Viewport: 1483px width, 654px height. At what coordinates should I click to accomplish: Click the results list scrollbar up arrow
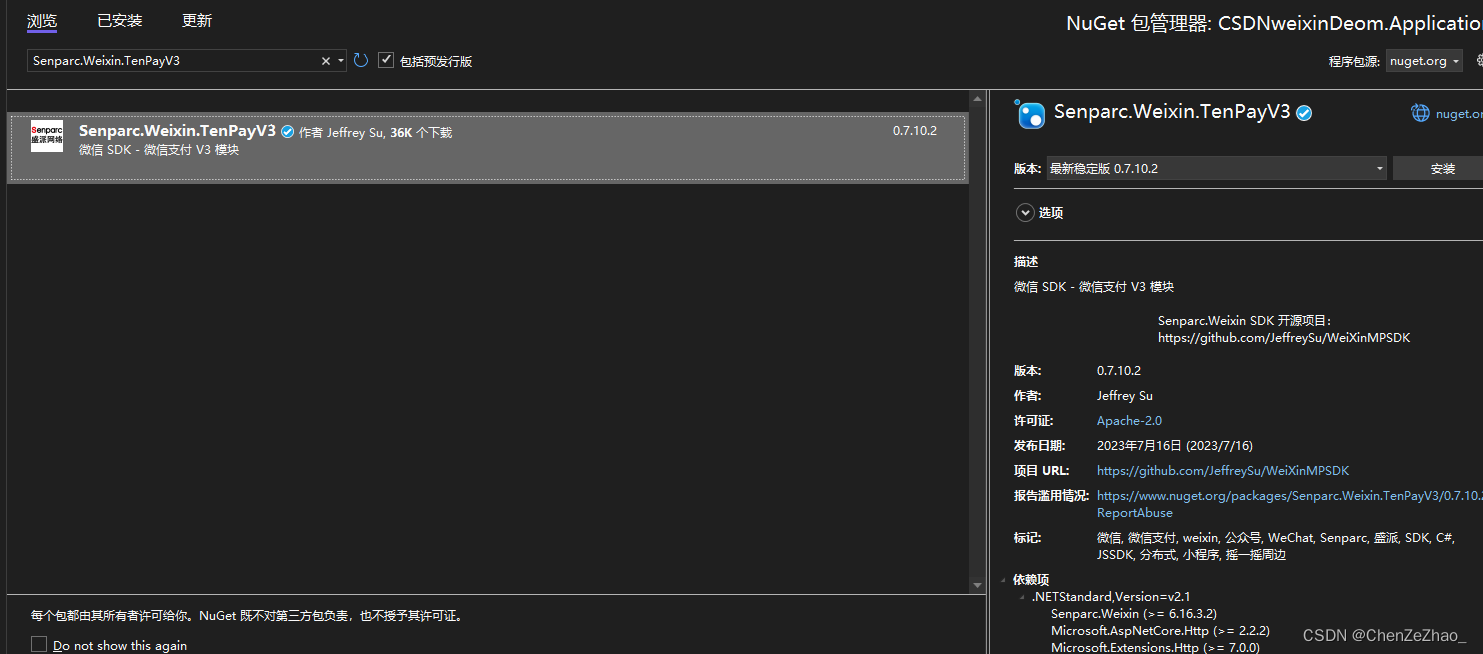(977, 99)
